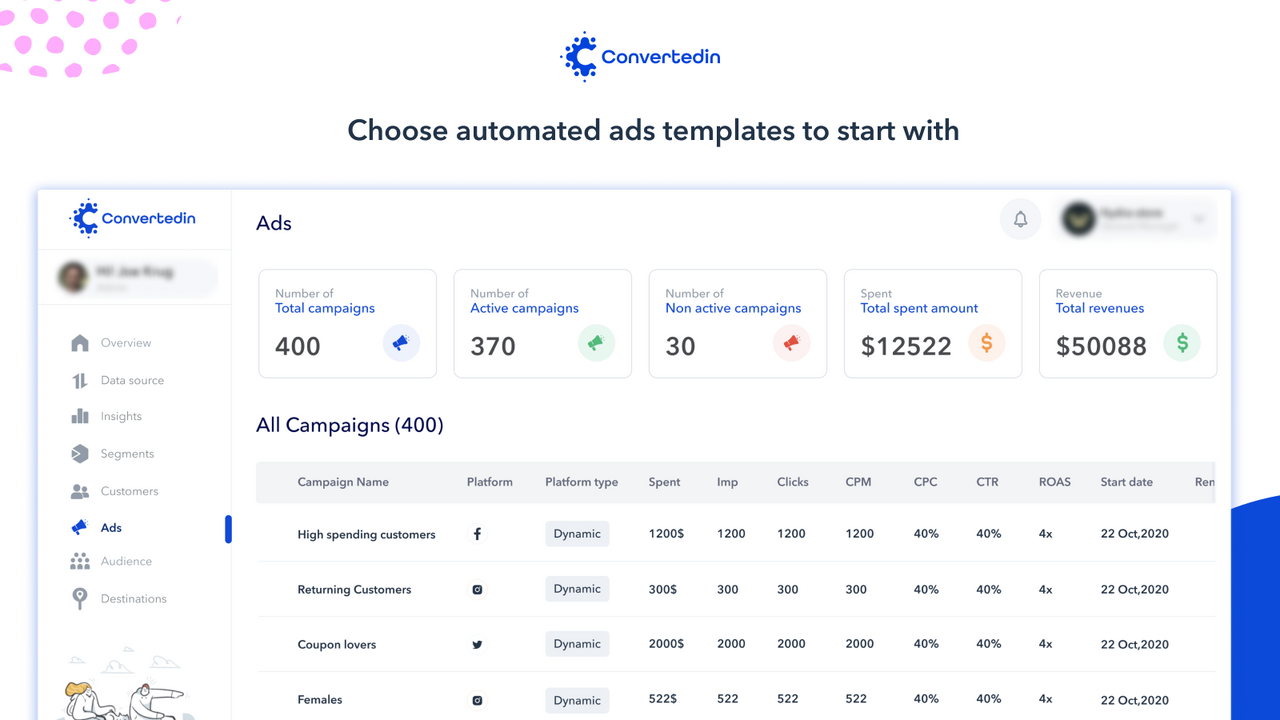Click the red megaphone icon on Non active campaigns
This screenshot has height=720, width=1280.
(x=791, y=343)
